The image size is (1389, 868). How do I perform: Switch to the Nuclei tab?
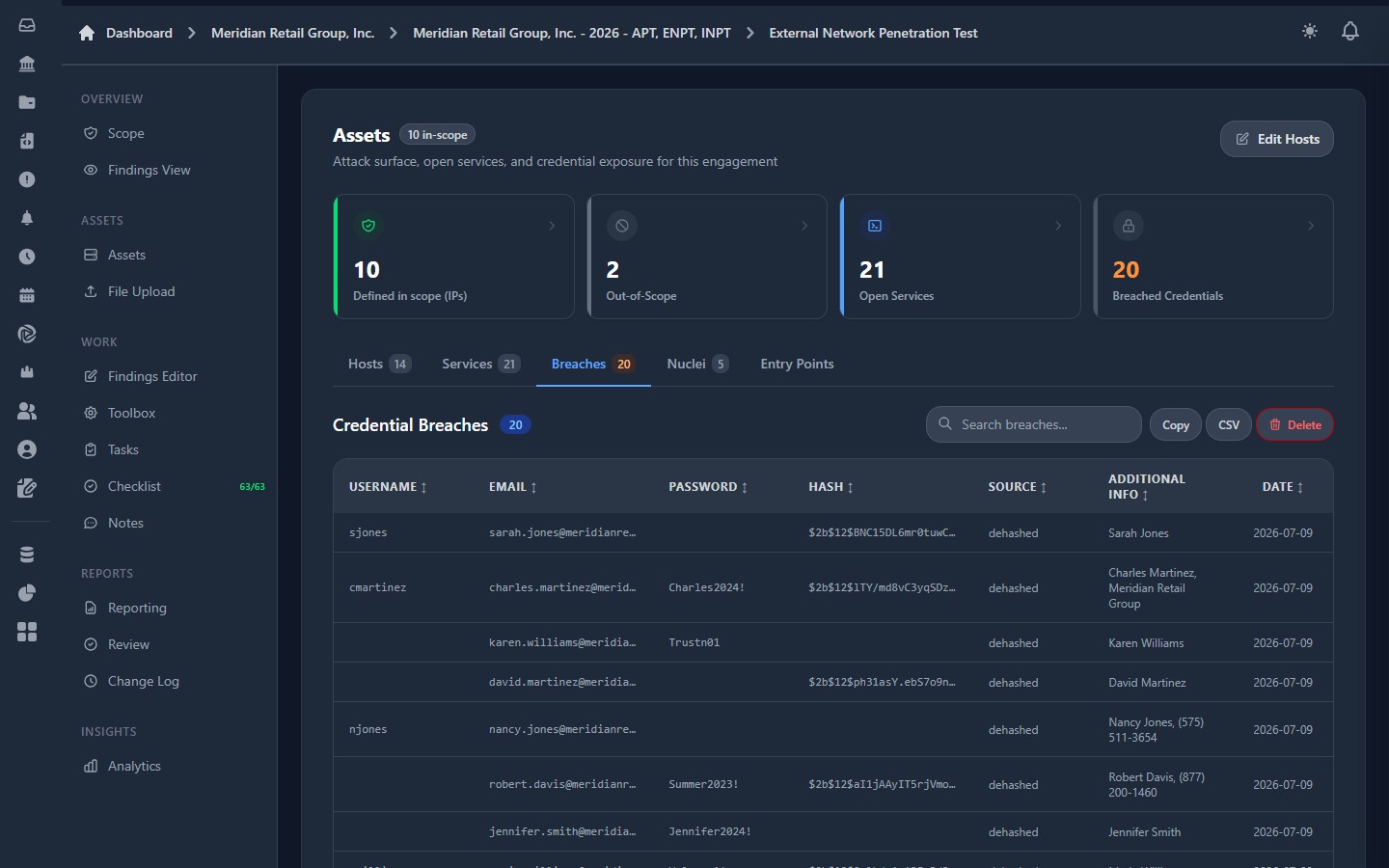tap(697, 364)
